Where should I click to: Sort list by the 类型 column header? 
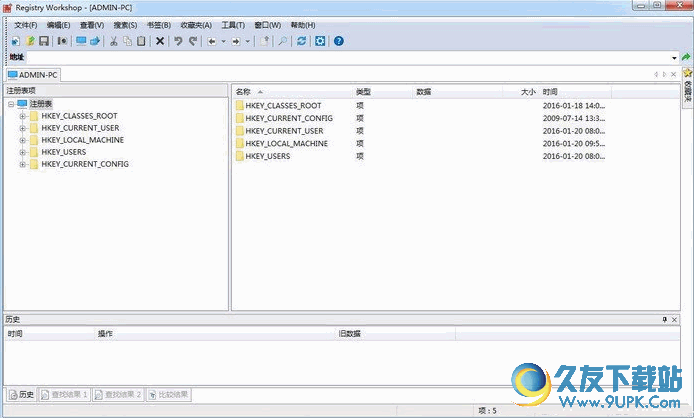[382, 92]
